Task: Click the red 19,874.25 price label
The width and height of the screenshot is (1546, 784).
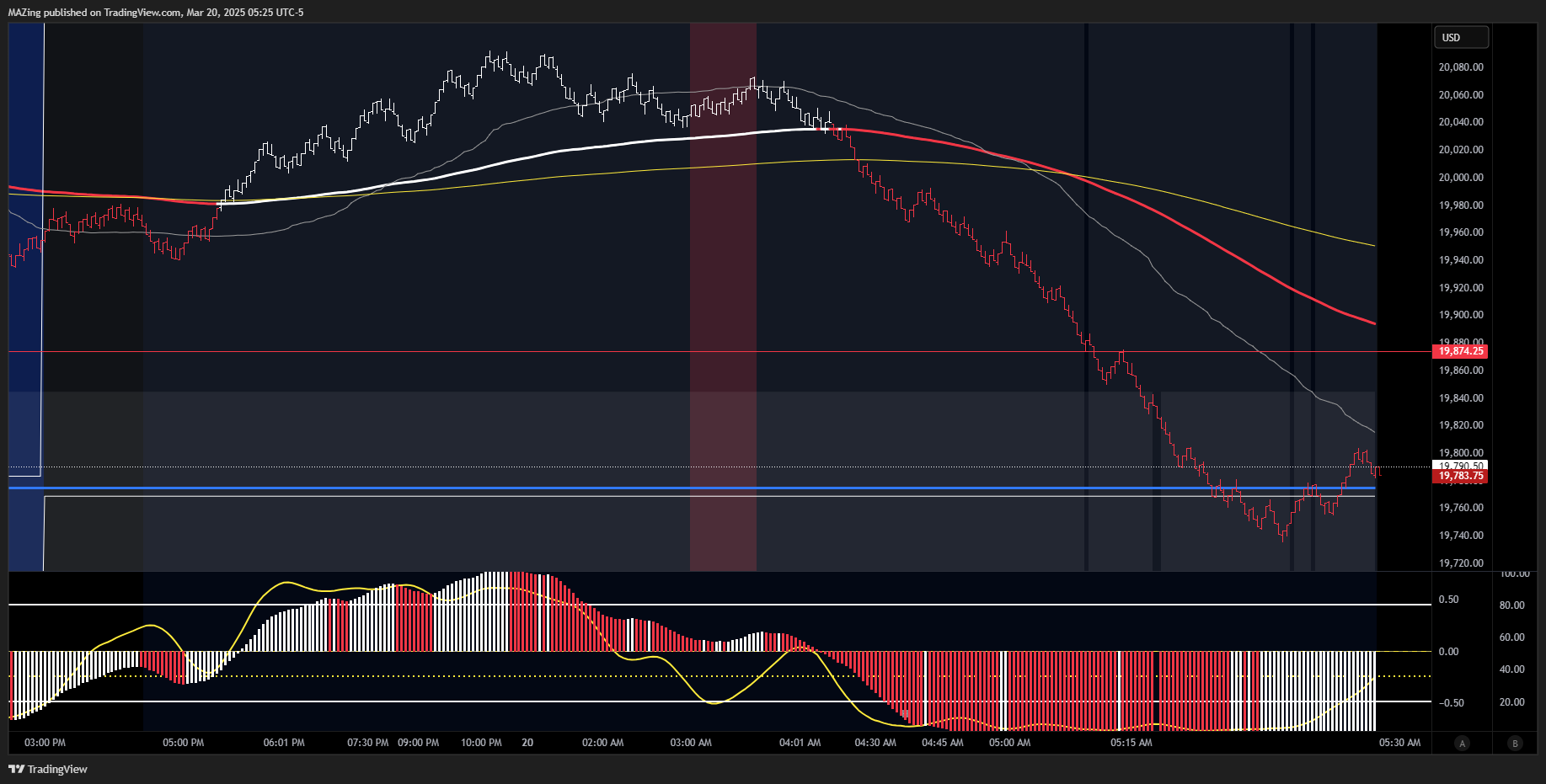Action: pyautogui.click(x=1460, y=351)
